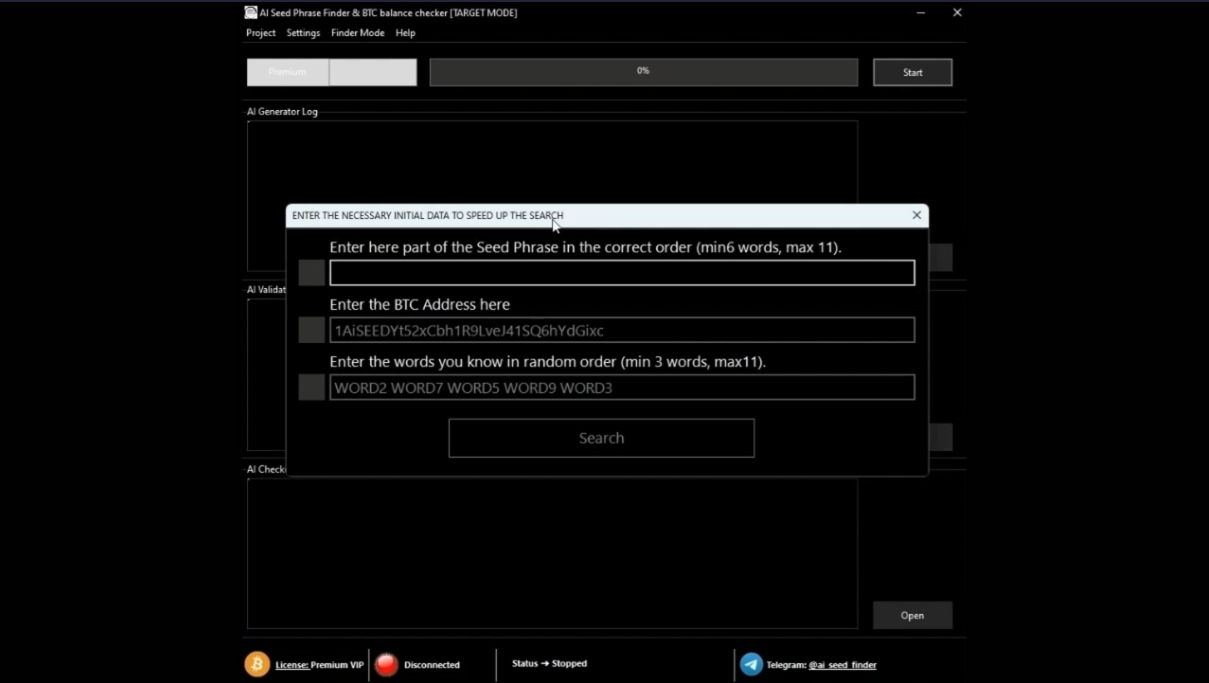Select the blank segment next to Premium
This screenshot has height=683, width=1209.
[x=373, y=72]
